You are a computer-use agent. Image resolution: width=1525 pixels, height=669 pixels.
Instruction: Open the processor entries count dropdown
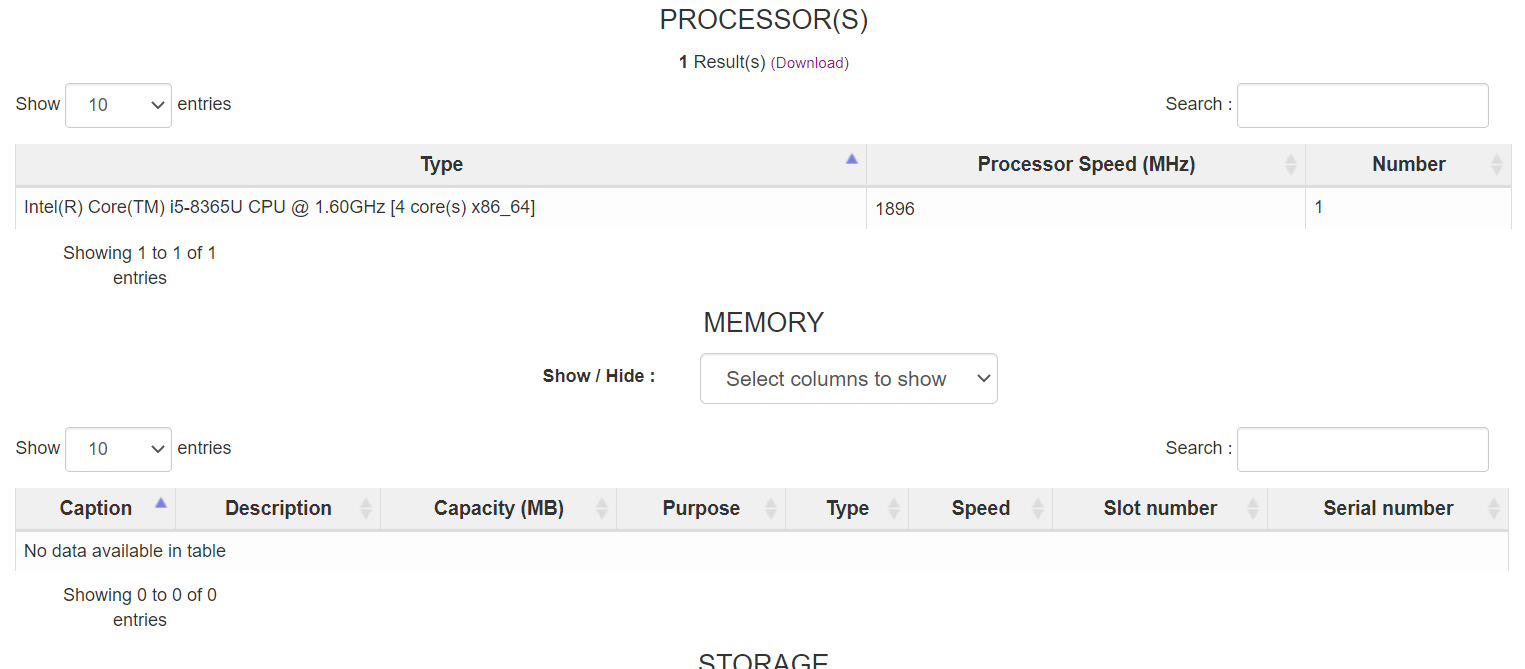tap(118, 105)
